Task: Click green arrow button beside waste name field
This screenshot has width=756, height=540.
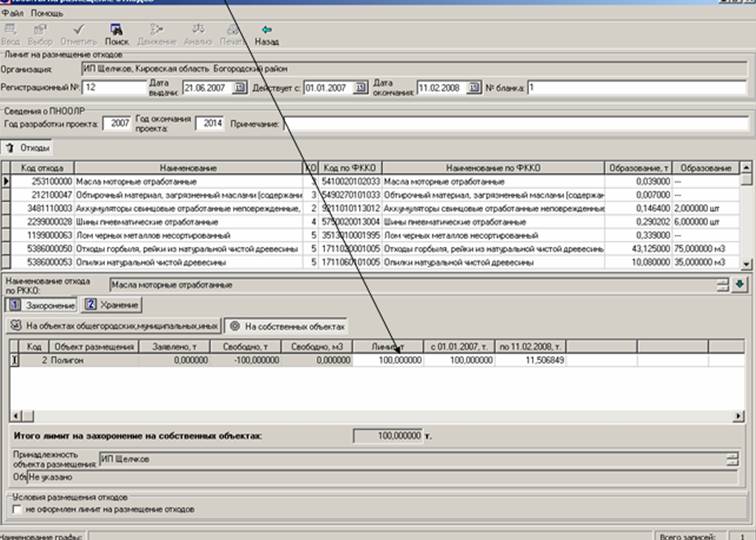Action: tap(738, 284)
